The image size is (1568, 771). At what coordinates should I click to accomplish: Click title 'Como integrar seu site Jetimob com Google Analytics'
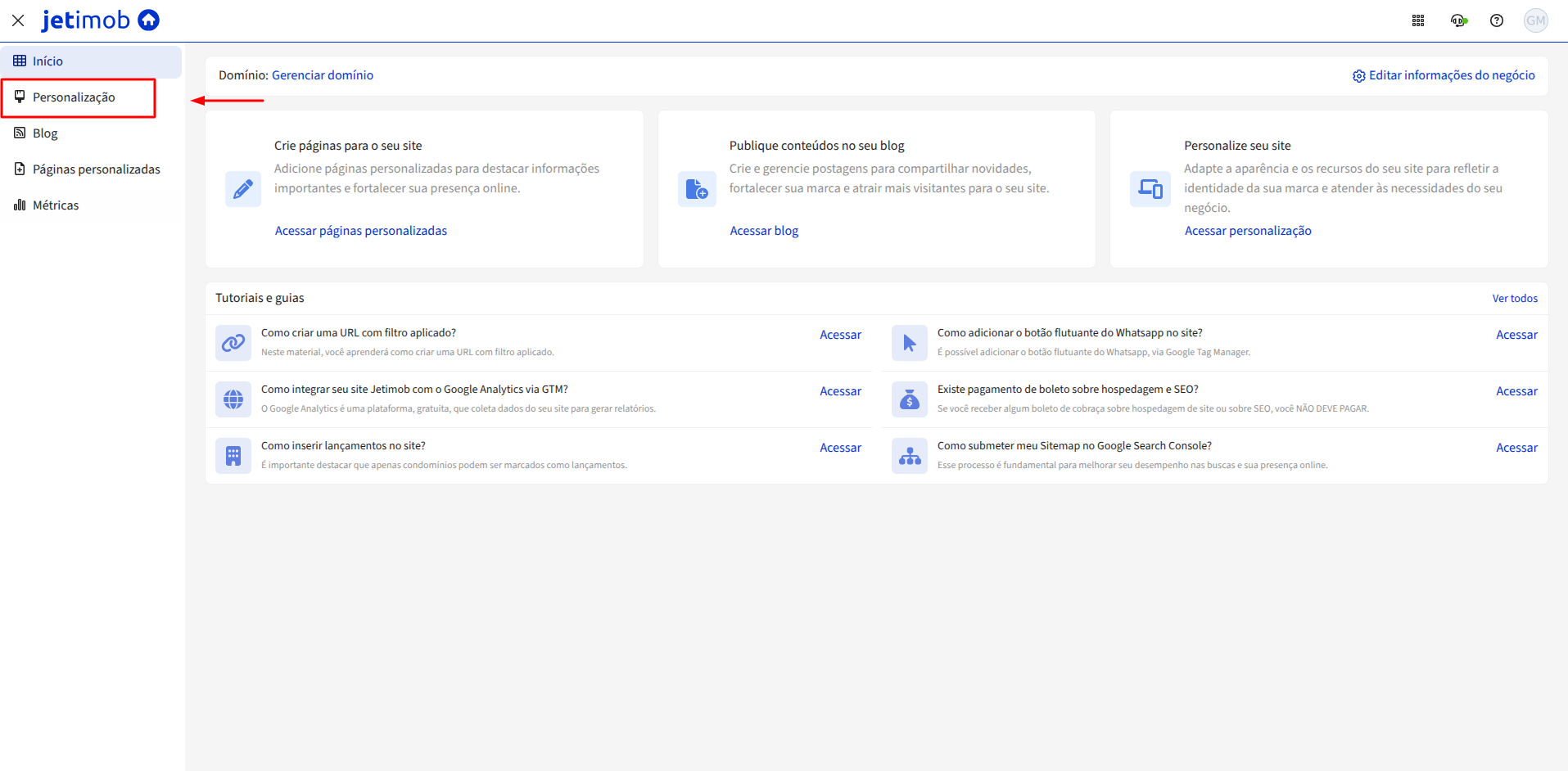[414, 390]
